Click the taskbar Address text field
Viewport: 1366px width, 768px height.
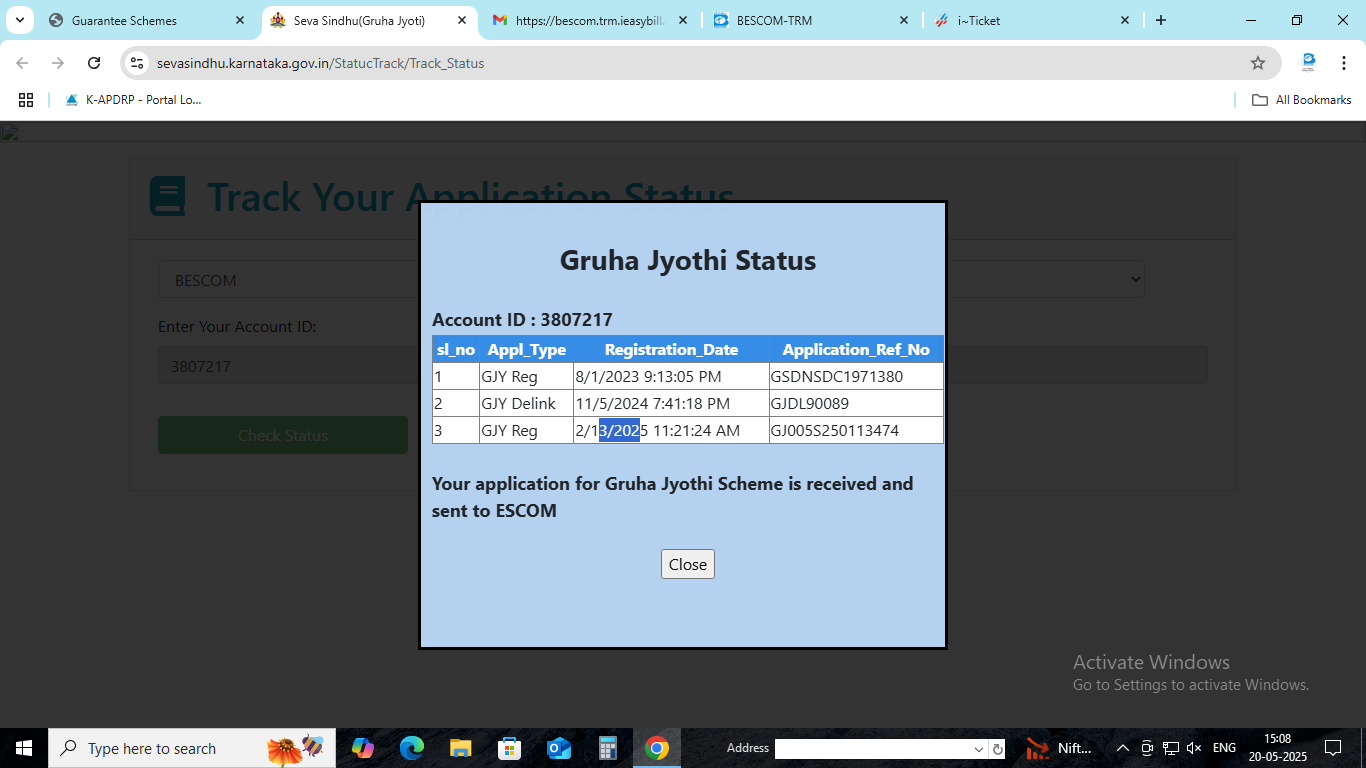pyautogui.click(x=873, y=749)
